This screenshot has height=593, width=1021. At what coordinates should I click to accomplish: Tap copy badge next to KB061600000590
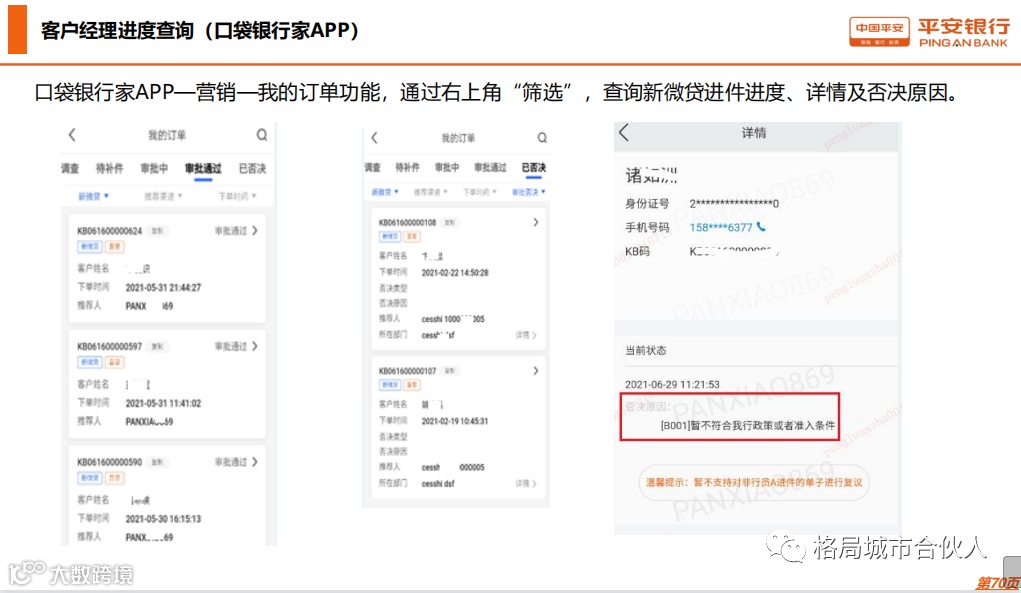(157, 462)
